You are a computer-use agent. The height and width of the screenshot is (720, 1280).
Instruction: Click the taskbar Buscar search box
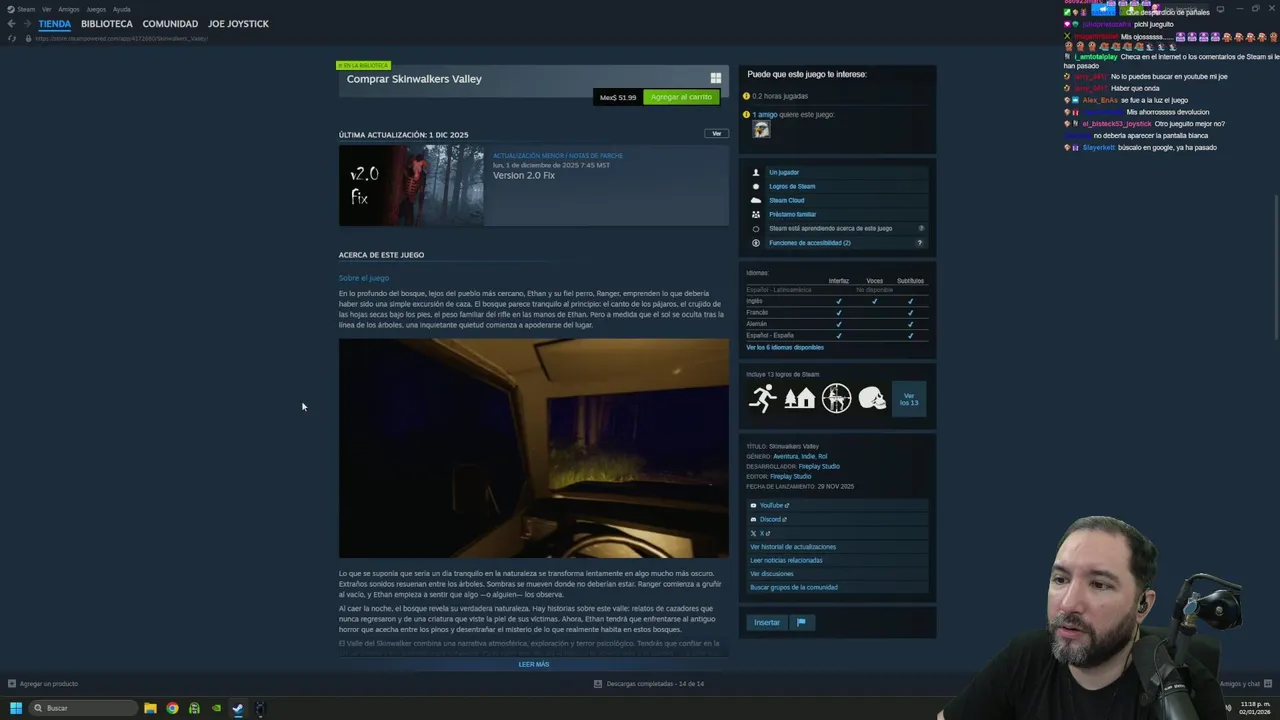(x=83, y=708)
